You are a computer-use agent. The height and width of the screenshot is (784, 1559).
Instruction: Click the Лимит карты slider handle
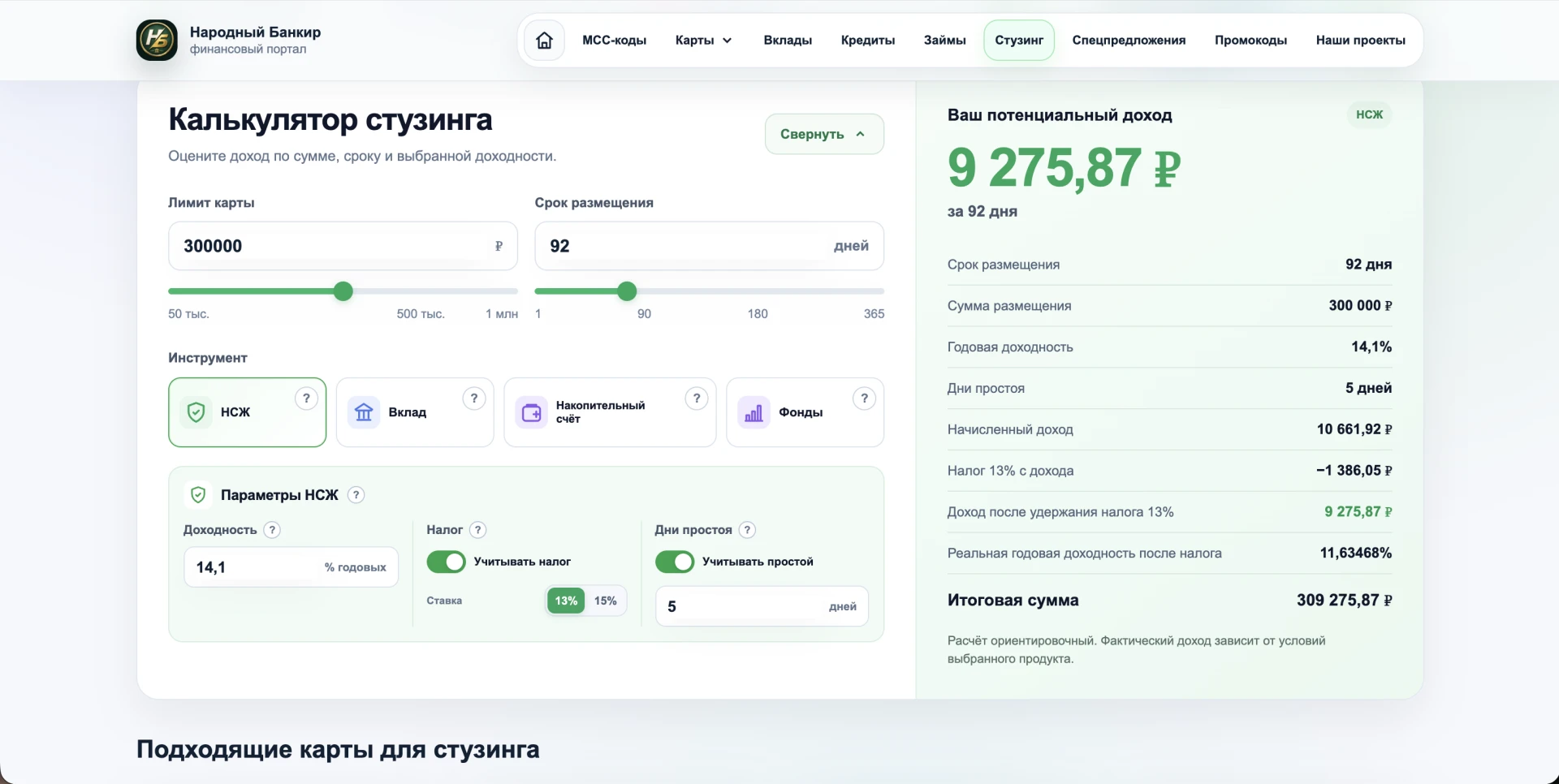[x=343, y=291]
